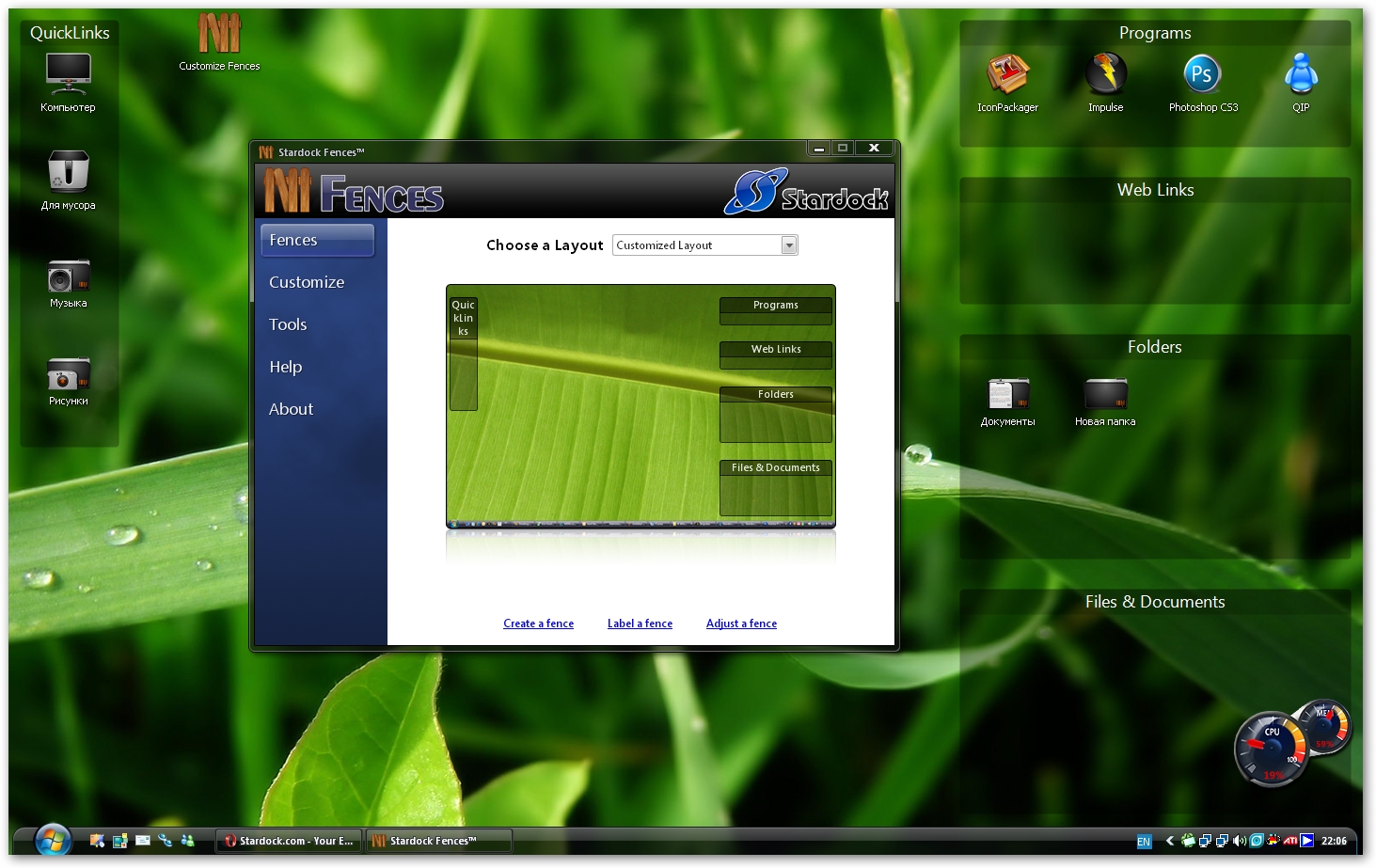1376x868 pixels.
Task: Launch QIP from the Programs fence
Action: [1301, 82]
